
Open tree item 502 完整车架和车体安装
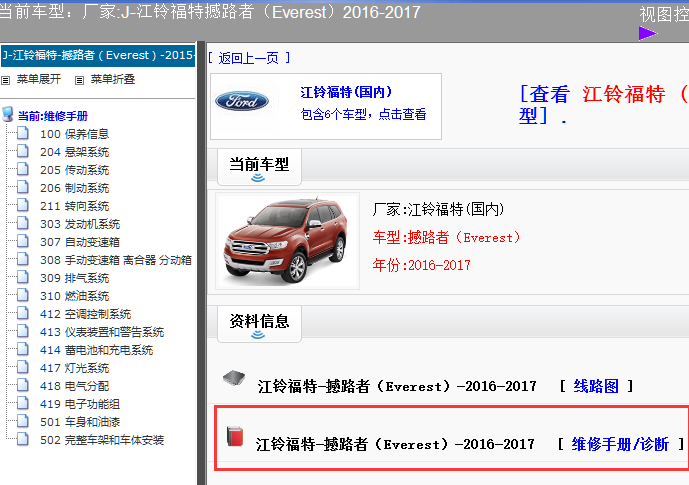coord(102,440)
